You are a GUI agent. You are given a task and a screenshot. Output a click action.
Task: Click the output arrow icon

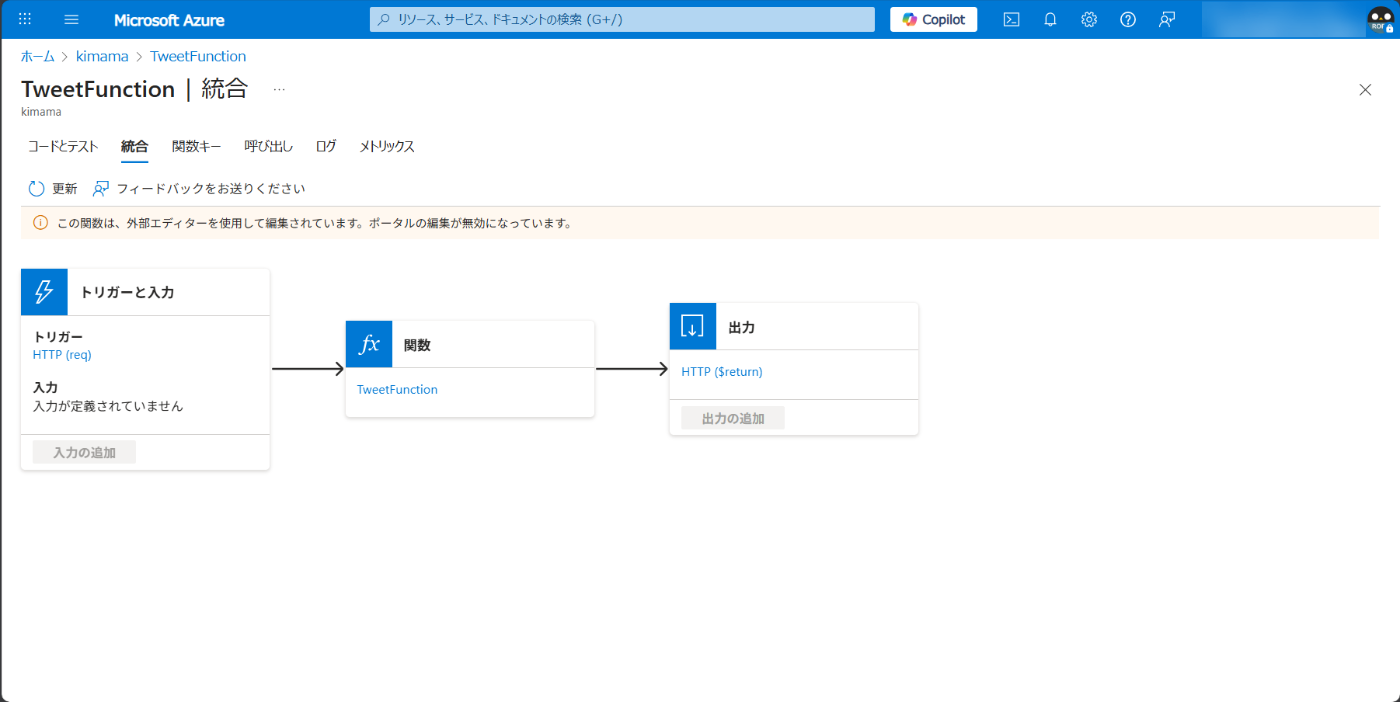693,326
